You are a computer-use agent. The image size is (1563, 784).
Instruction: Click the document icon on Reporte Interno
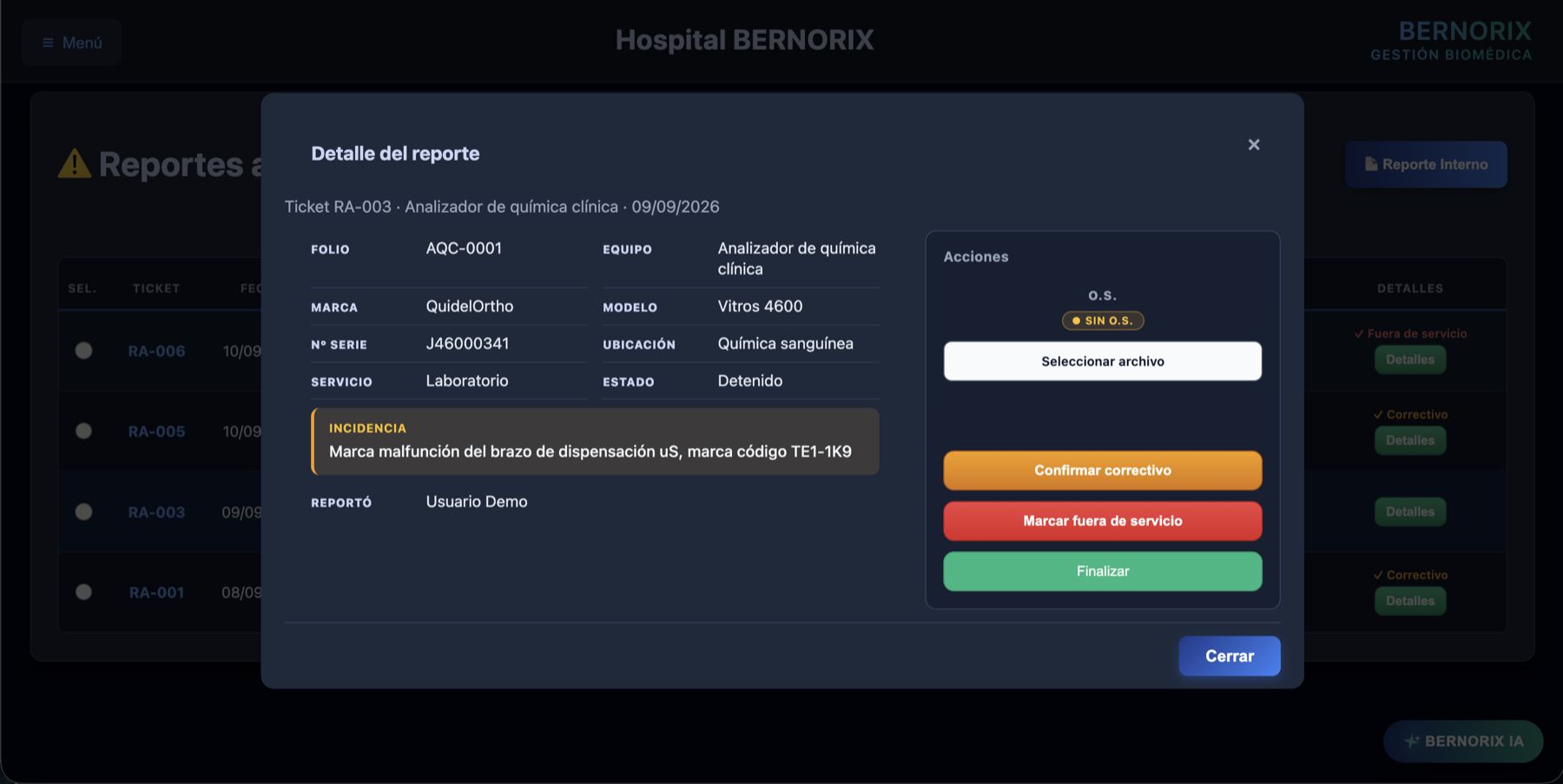tap(1371, 164)
